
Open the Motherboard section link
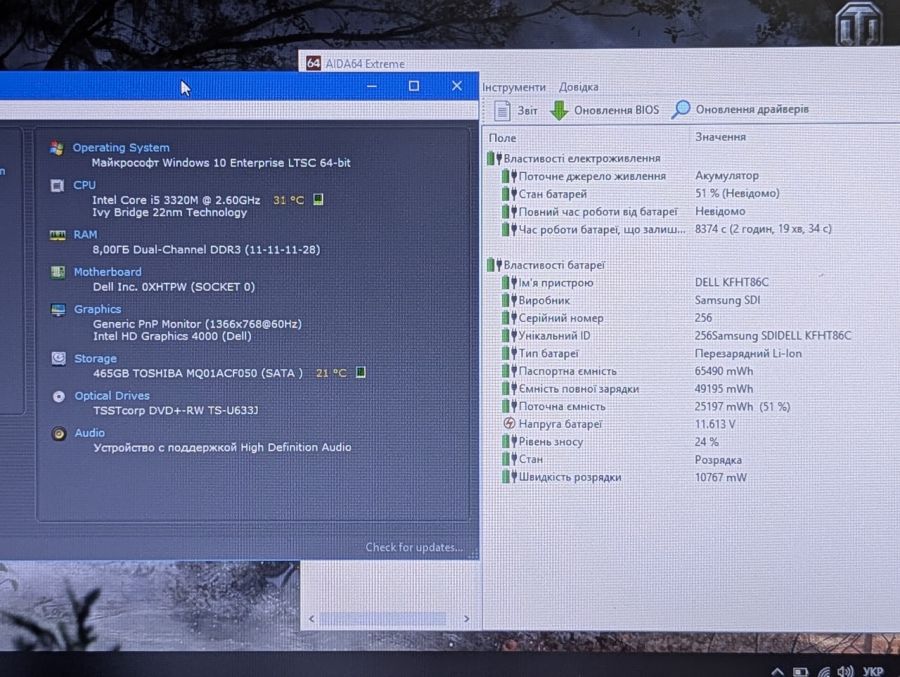pyautogui.click(x=107, y=272)
